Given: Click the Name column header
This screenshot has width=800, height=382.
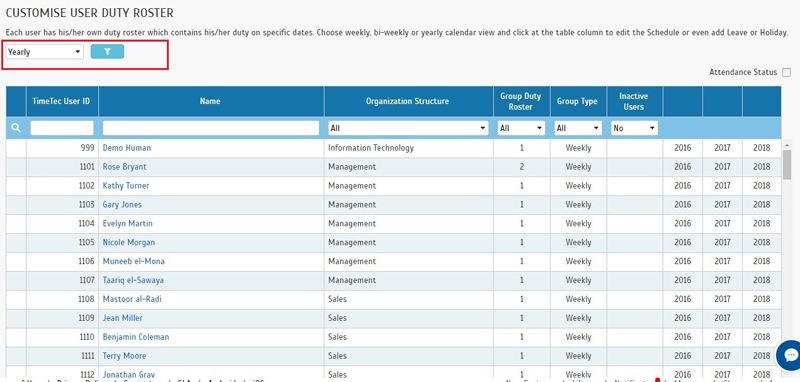Looking at the screenshot, I should pyautogui.click(x=210, y=101).
